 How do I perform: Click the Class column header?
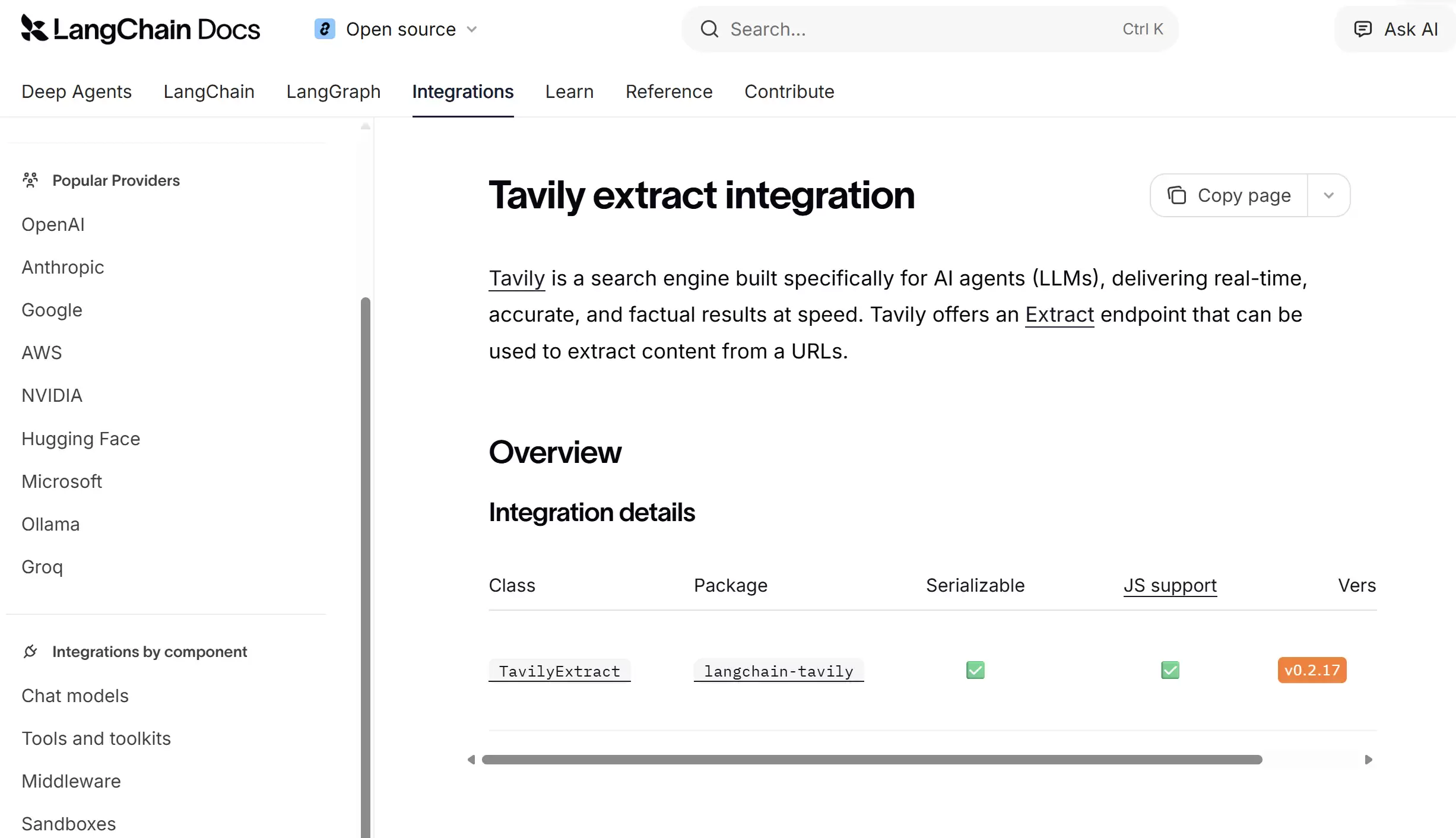click(x=512, y=585)
